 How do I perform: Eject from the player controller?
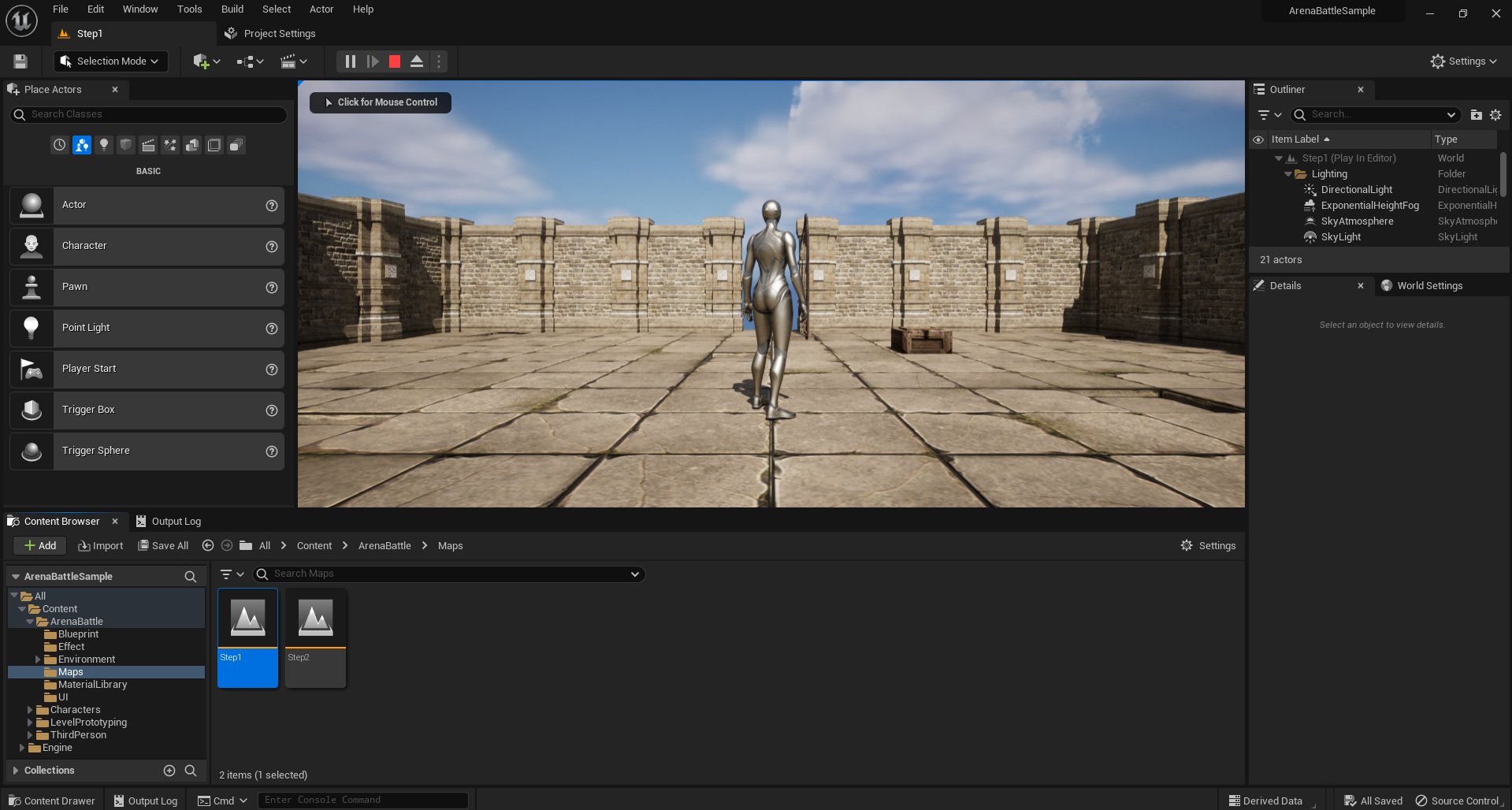click(417, 61)
